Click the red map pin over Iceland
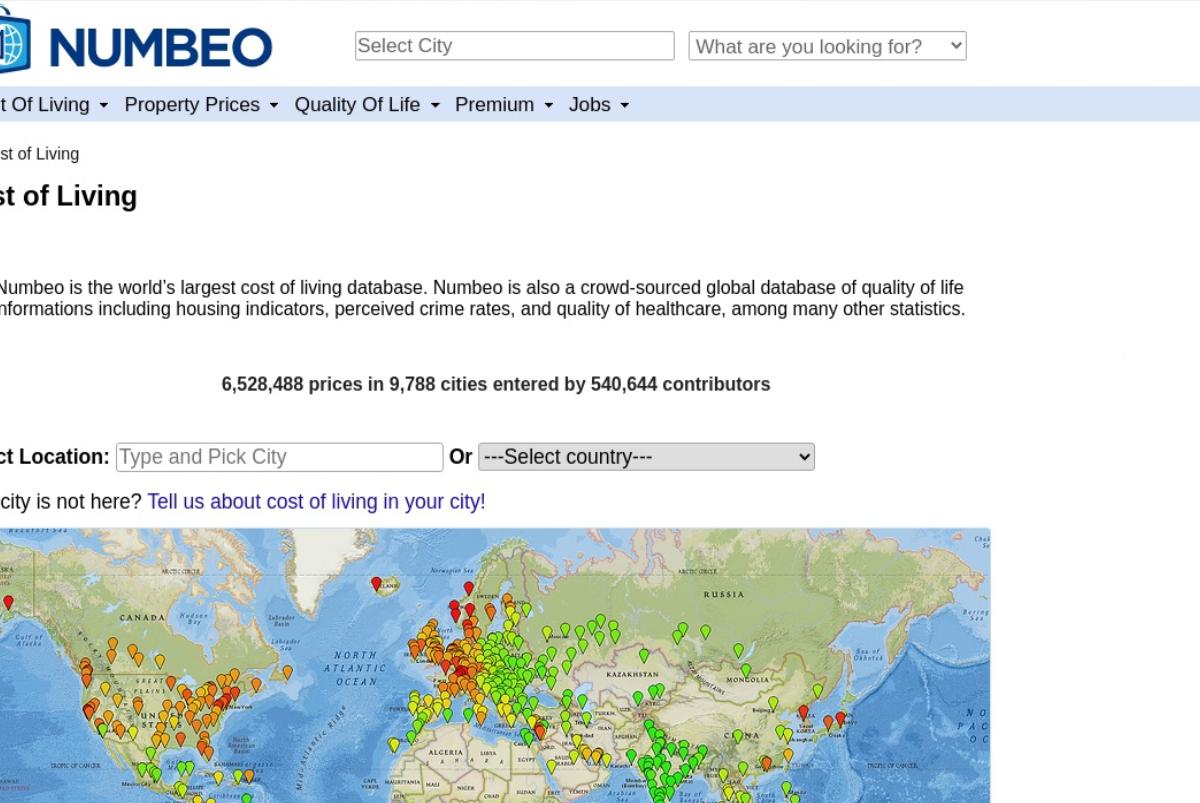 tap(376, 584)
